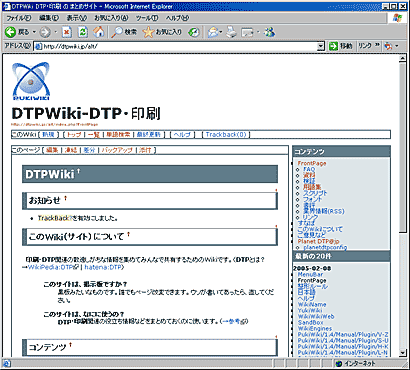
Task: Click トップ link in the wiki navigation bar
Action: click(x=74, y=134)
